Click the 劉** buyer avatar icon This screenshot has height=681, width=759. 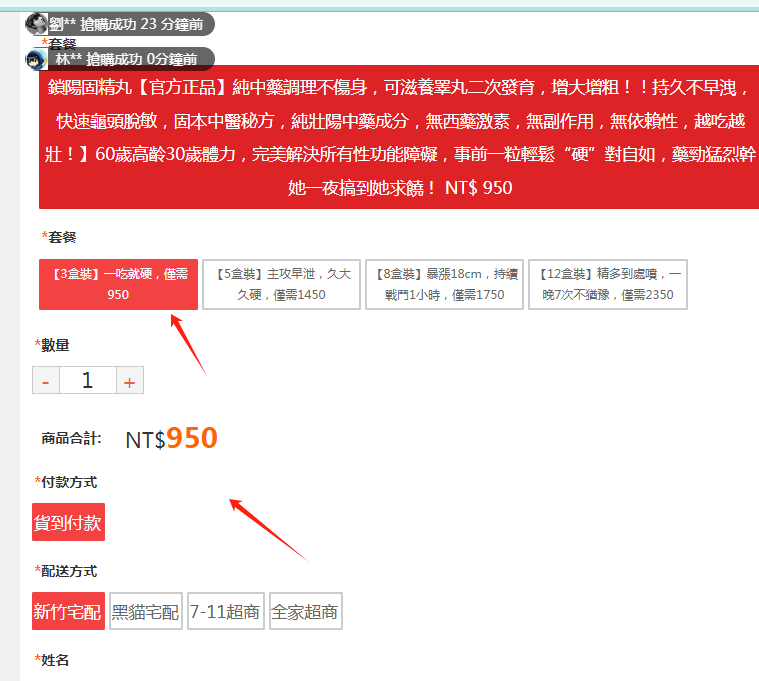tap(37, 24)
